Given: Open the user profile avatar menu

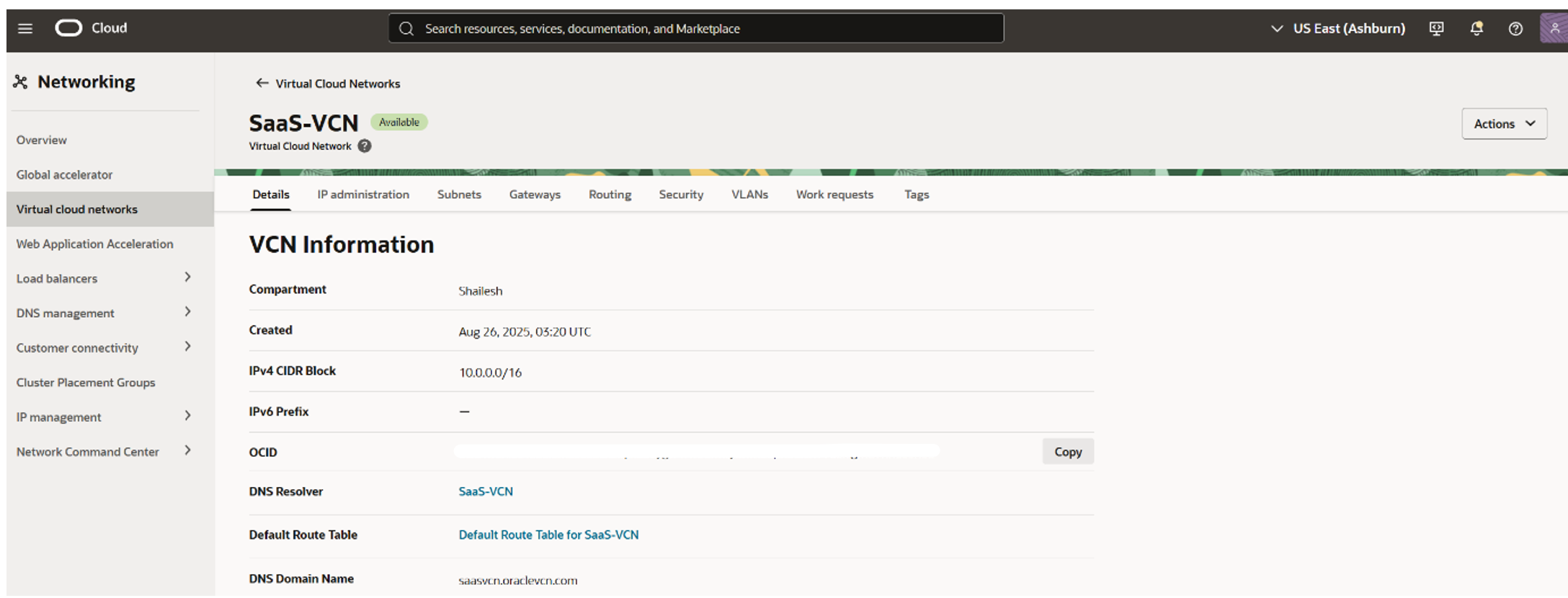Looking at the screenshot, I should click(x=1554, y=29).
